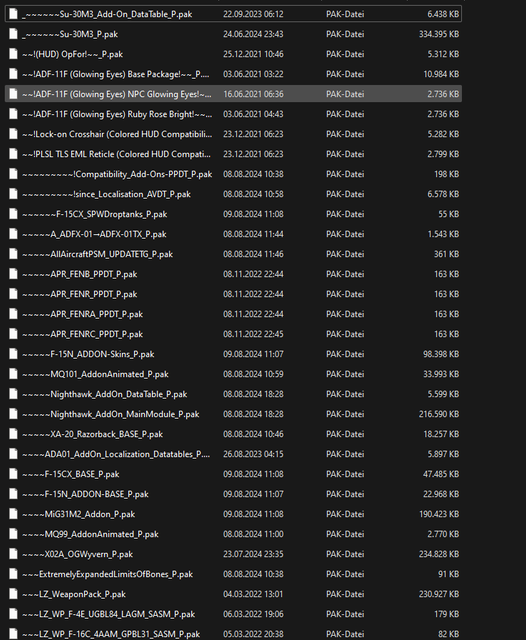Viewport: 526px width, 640px height.
Task: Select the ADF-11F Ruby Rose Bright file name
Action: point(117,114)
